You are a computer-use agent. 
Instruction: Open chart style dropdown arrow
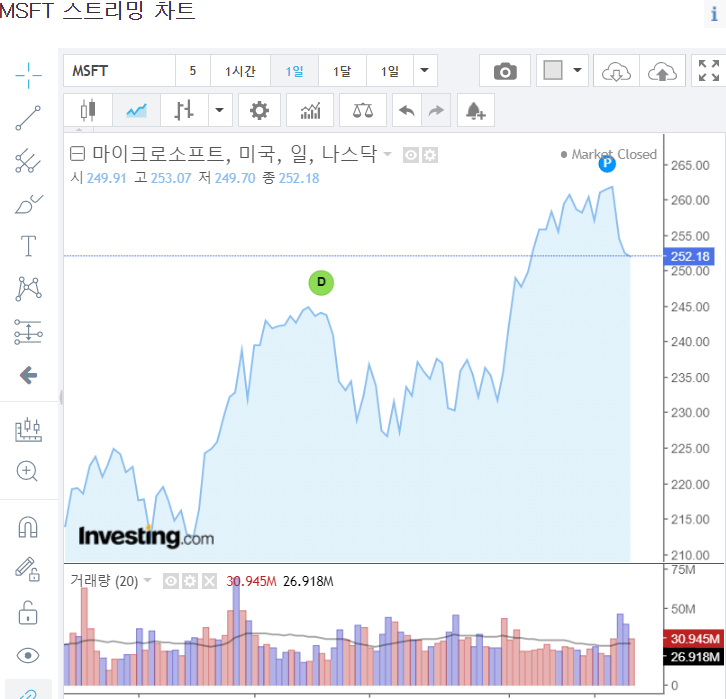pyautogui.click(x=219, y=110)
